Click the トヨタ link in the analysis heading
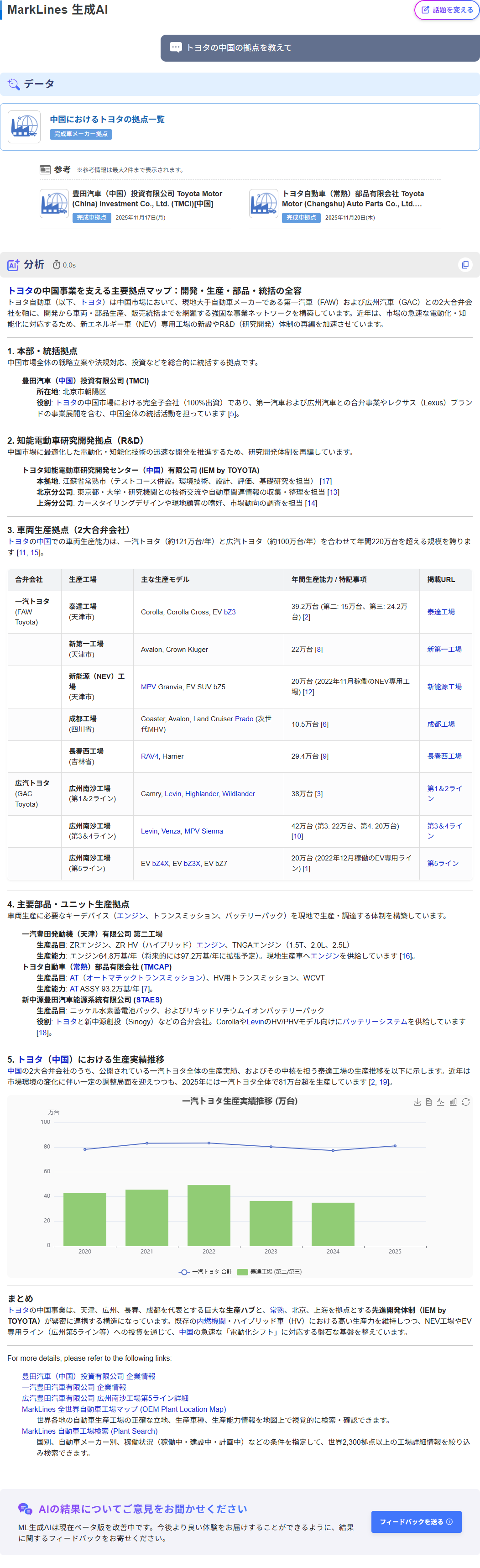This screenshot has width=480, height=1568. pyautogui.click(x=20, y=291)
